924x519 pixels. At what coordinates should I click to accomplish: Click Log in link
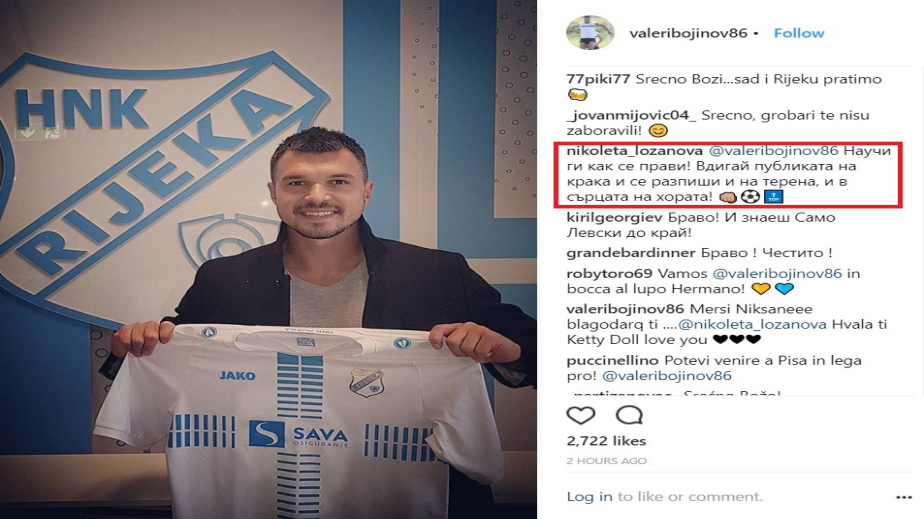[x=589, y=497]
